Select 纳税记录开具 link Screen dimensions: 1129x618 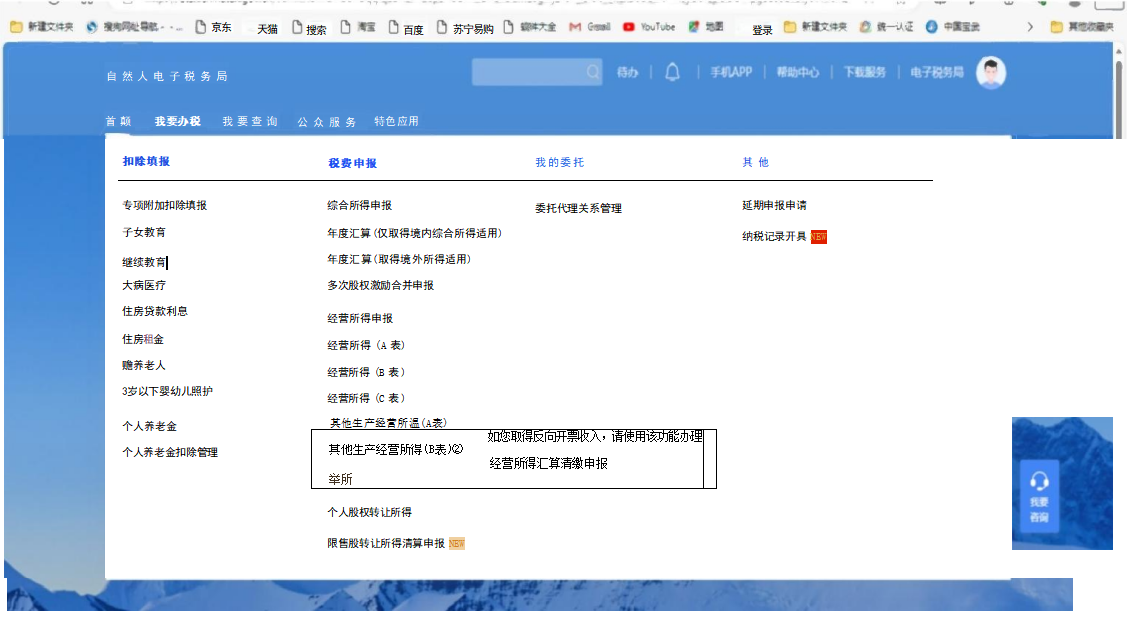click(x=774, y=237)
